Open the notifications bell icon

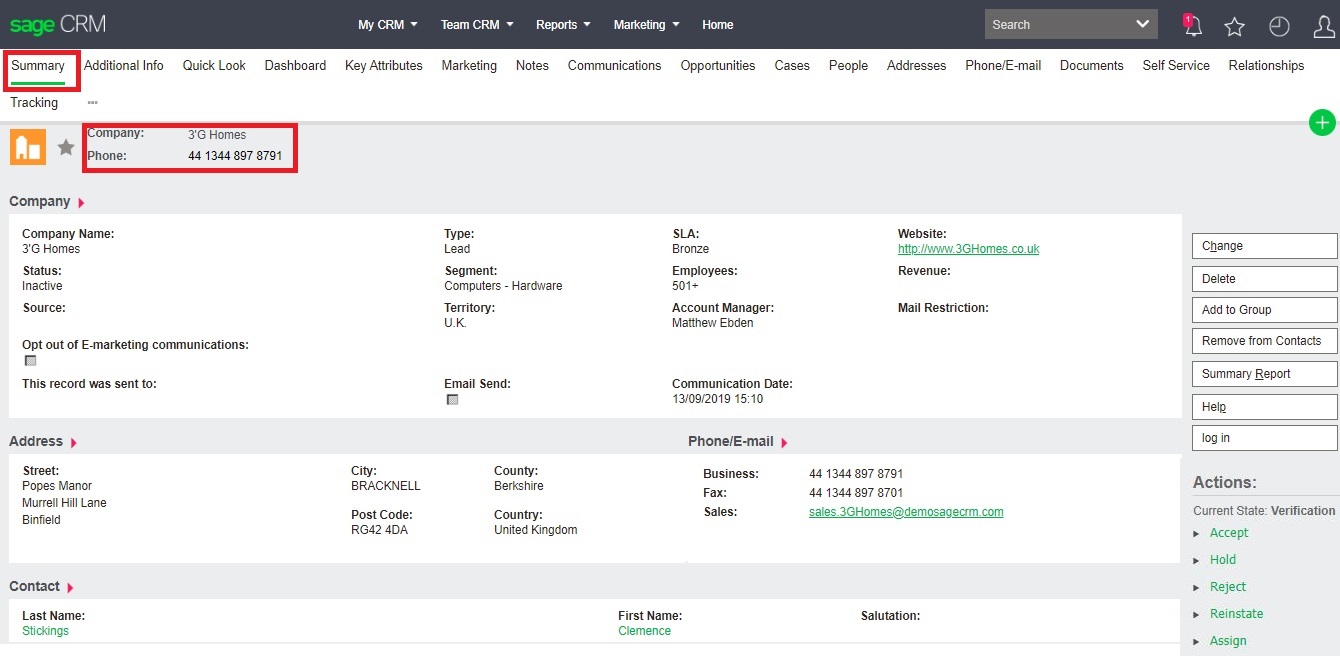1192,26
